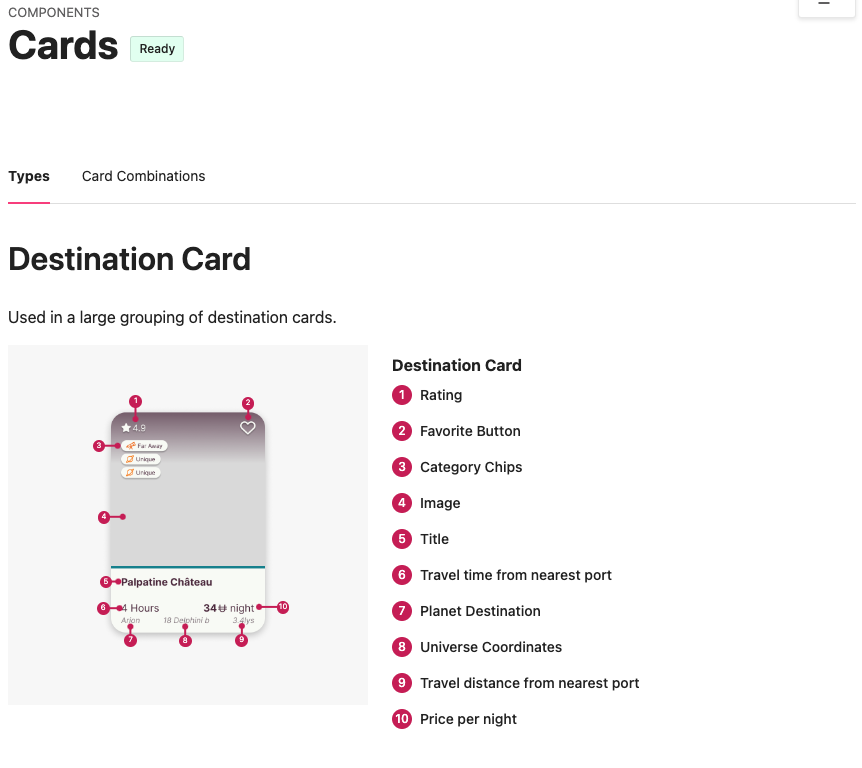Screen dimensions: 862x768
Task: Click the 34 per night price
Action: click(x=229, y=608)
